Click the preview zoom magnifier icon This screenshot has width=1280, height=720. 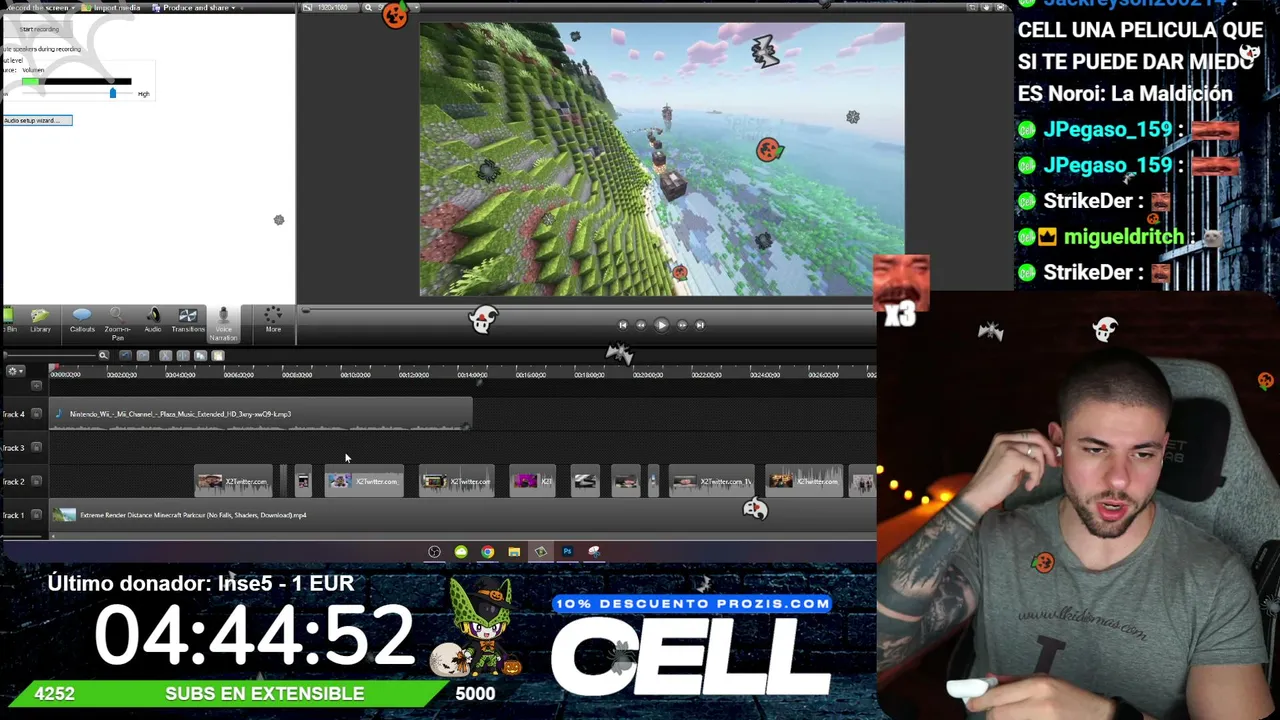click(368, 8)
